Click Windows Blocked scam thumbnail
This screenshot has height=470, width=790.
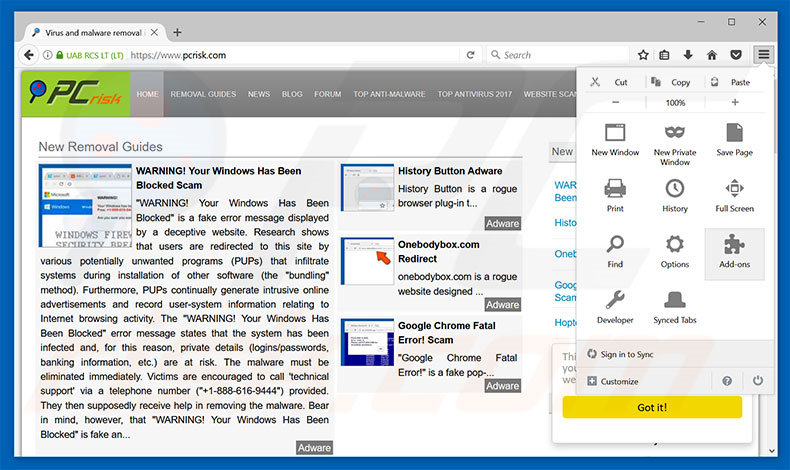coord(85,206)
